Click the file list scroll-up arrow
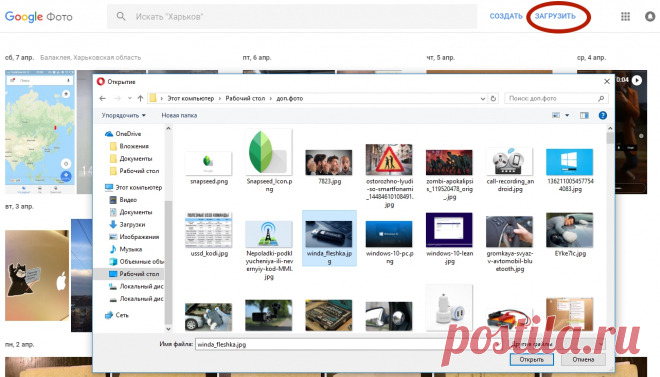The image size is (660, 377). pos(610,128)
